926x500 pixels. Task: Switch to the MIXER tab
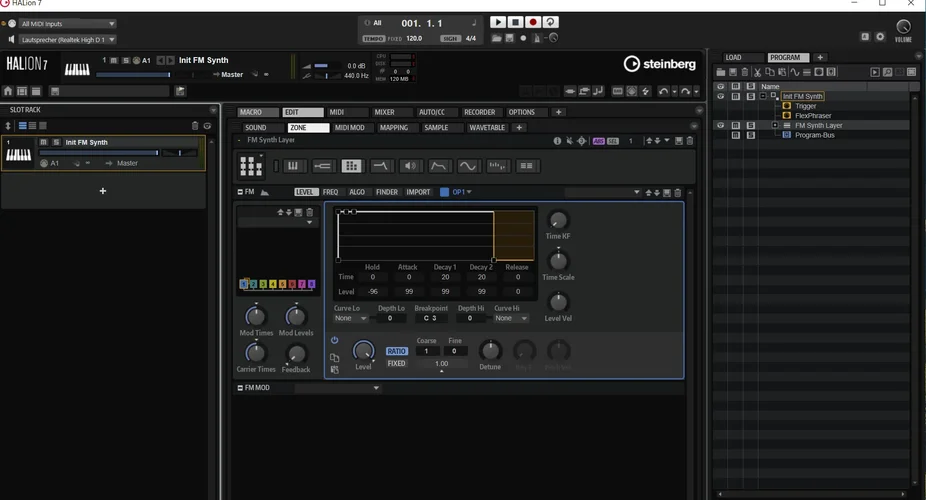384,112
